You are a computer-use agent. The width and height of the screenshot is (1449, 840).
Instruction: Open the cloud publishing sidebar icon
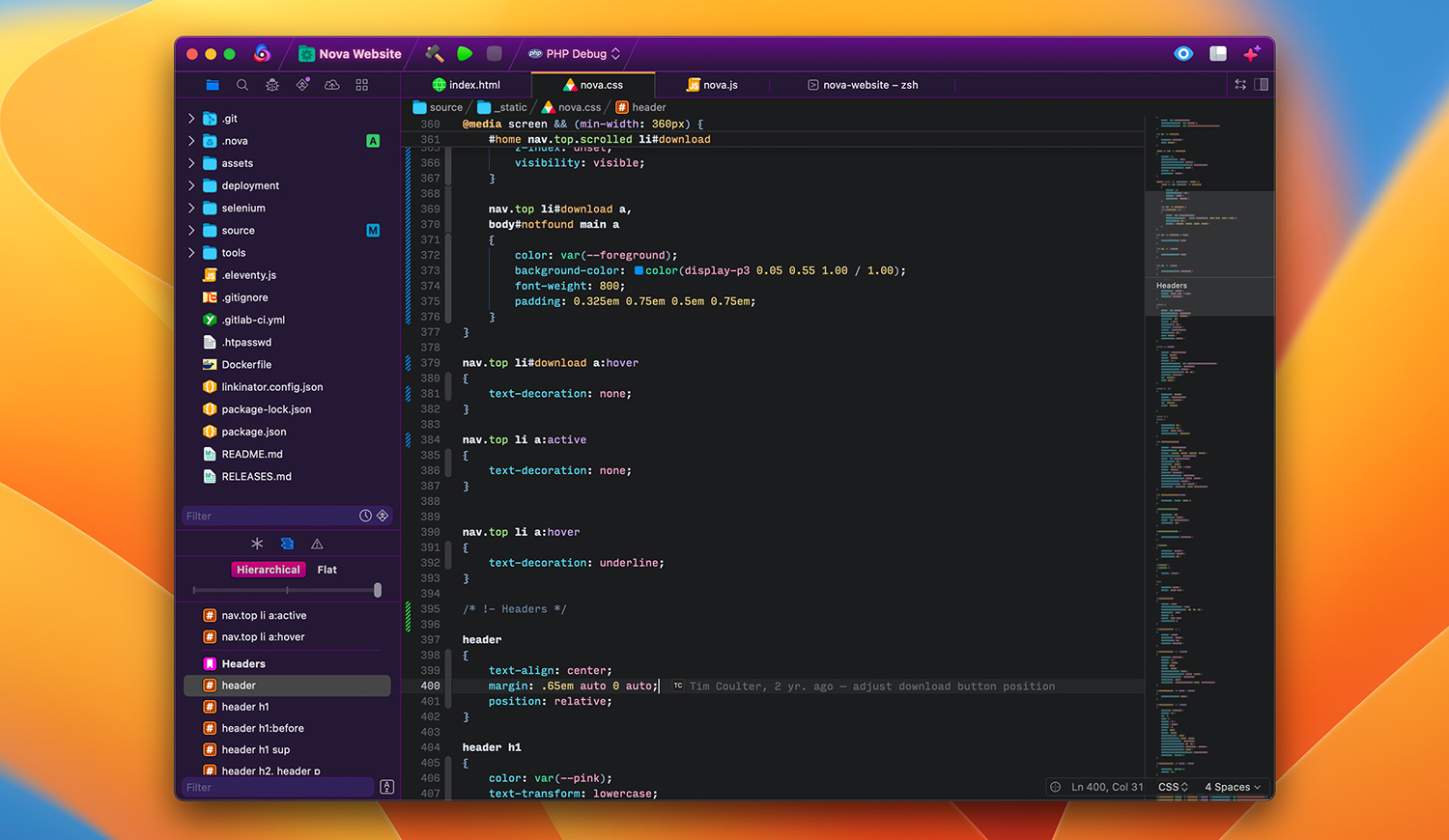(332, 85)
